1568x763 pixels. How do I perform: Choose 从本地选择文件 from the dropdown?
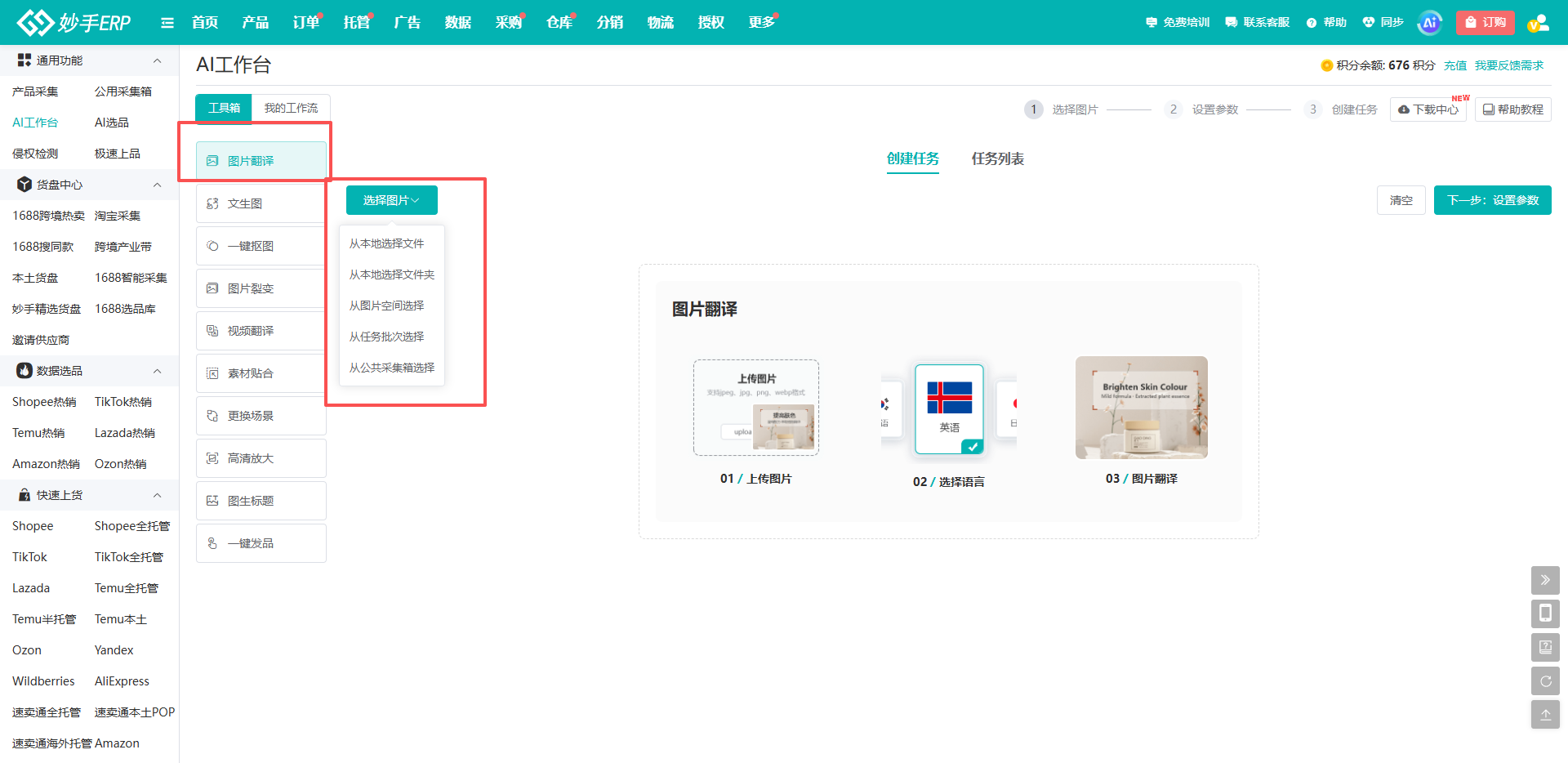pyautogui.click(x=392, y=243)
